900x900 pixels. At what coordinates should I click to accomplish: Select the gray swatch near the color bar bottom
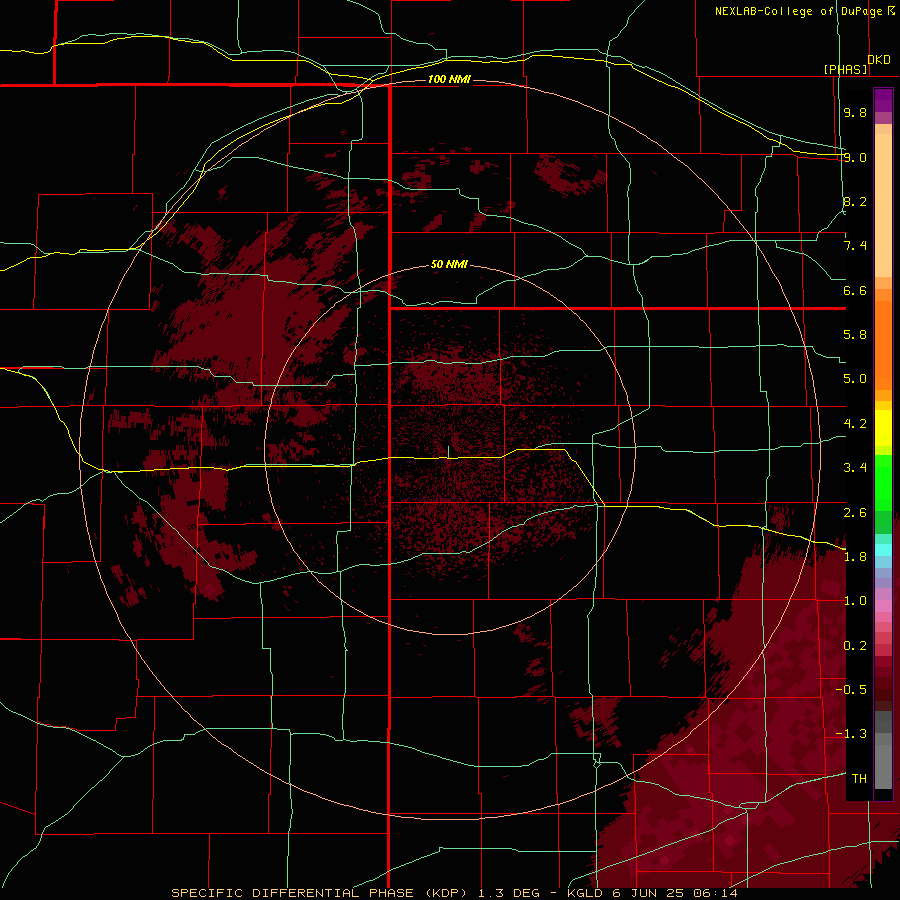883,763
